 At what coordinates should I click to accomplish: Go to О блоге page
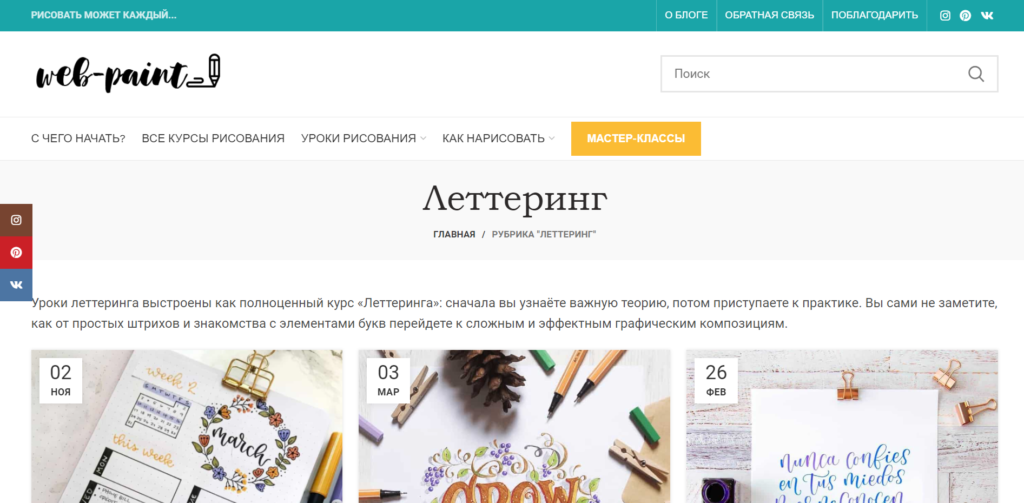(686, 16)
